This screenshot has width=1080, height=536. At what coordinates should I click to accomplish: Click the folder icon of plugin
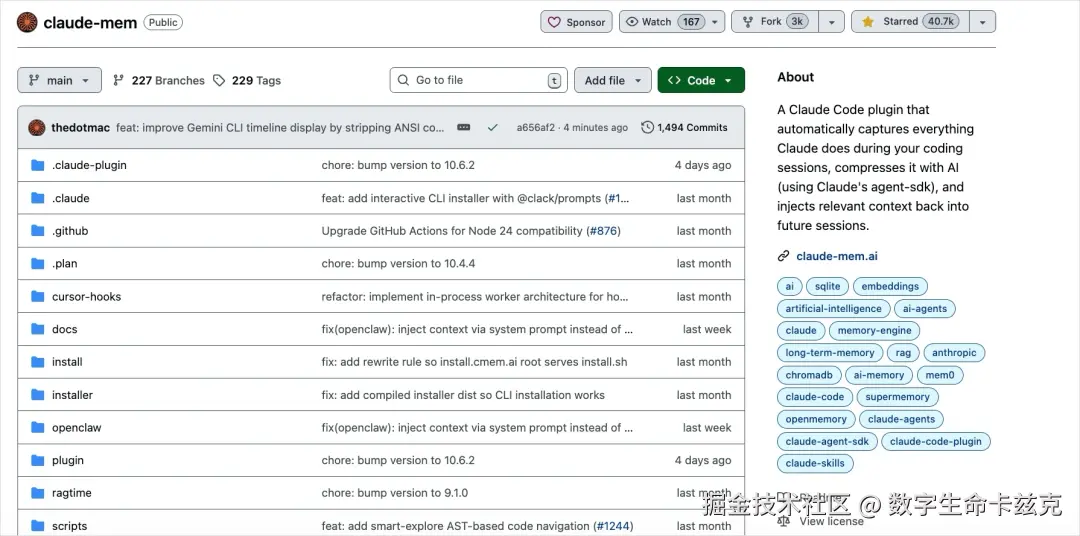click(38, 460)
